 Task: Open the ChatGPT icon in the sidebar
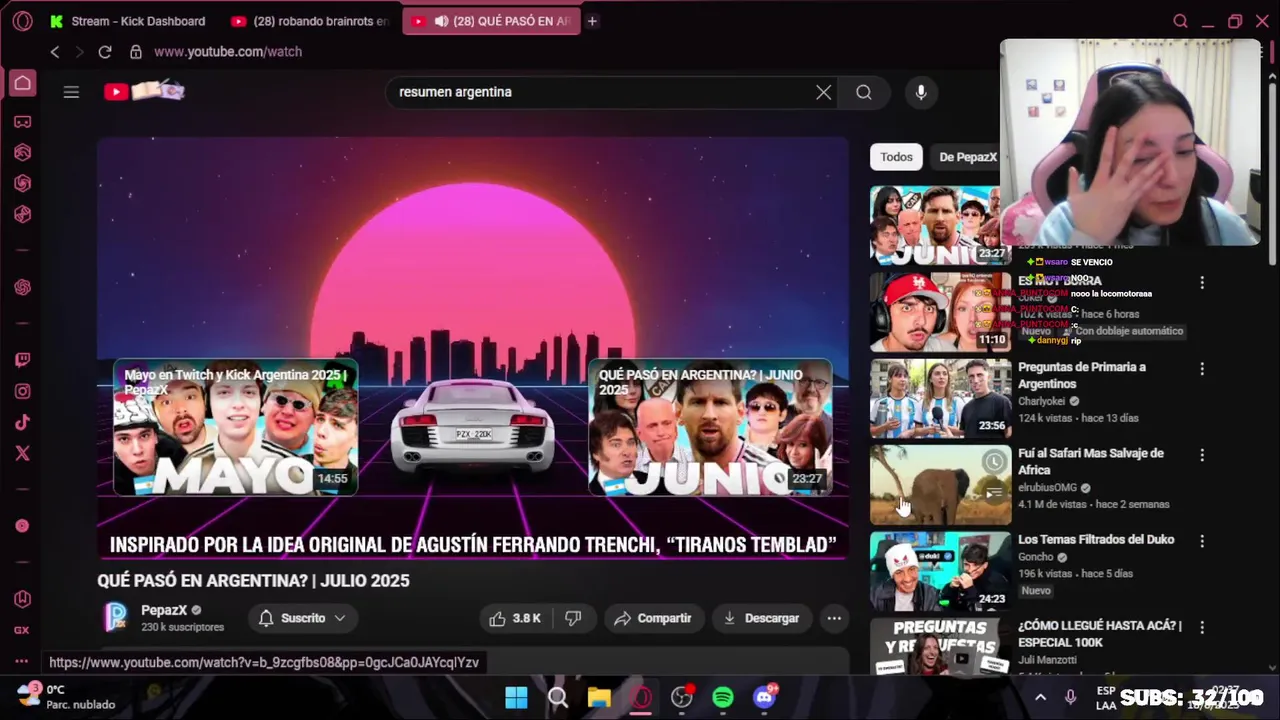[22, 287]
